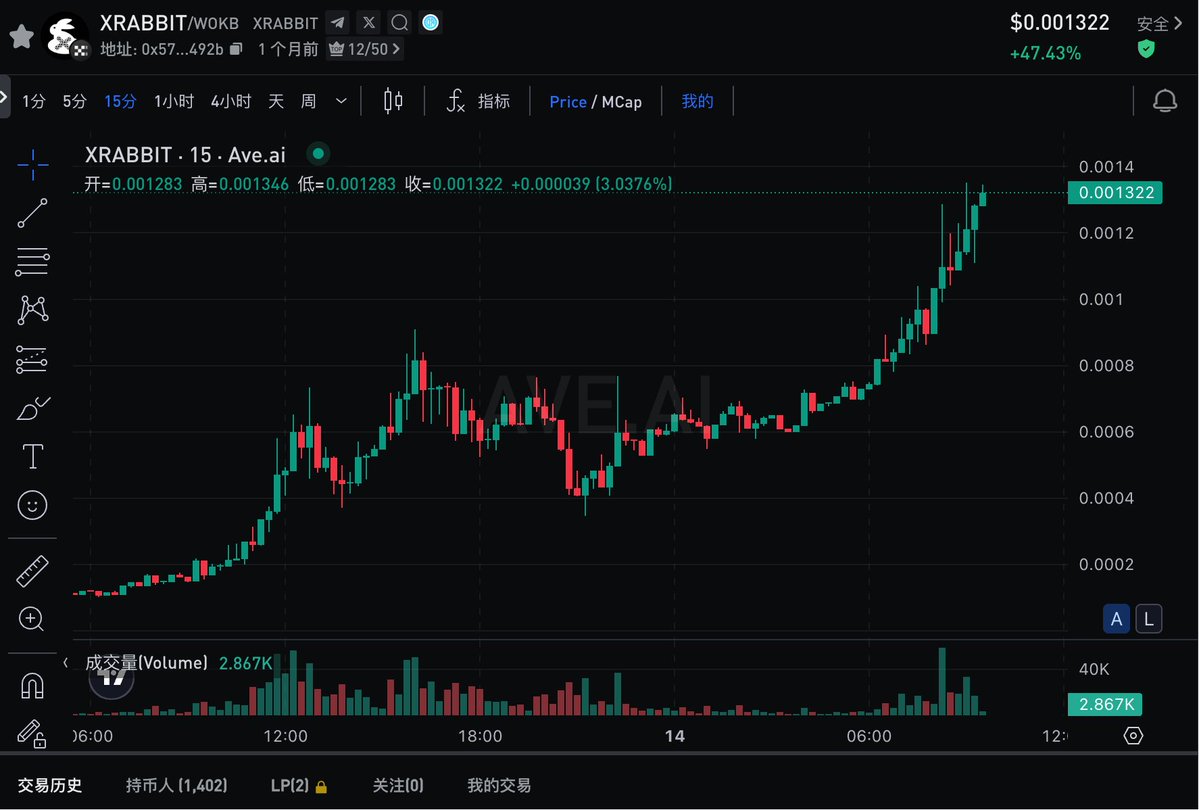Select the 1分 timeframe

pyautogui.click(x=34, y=101)
